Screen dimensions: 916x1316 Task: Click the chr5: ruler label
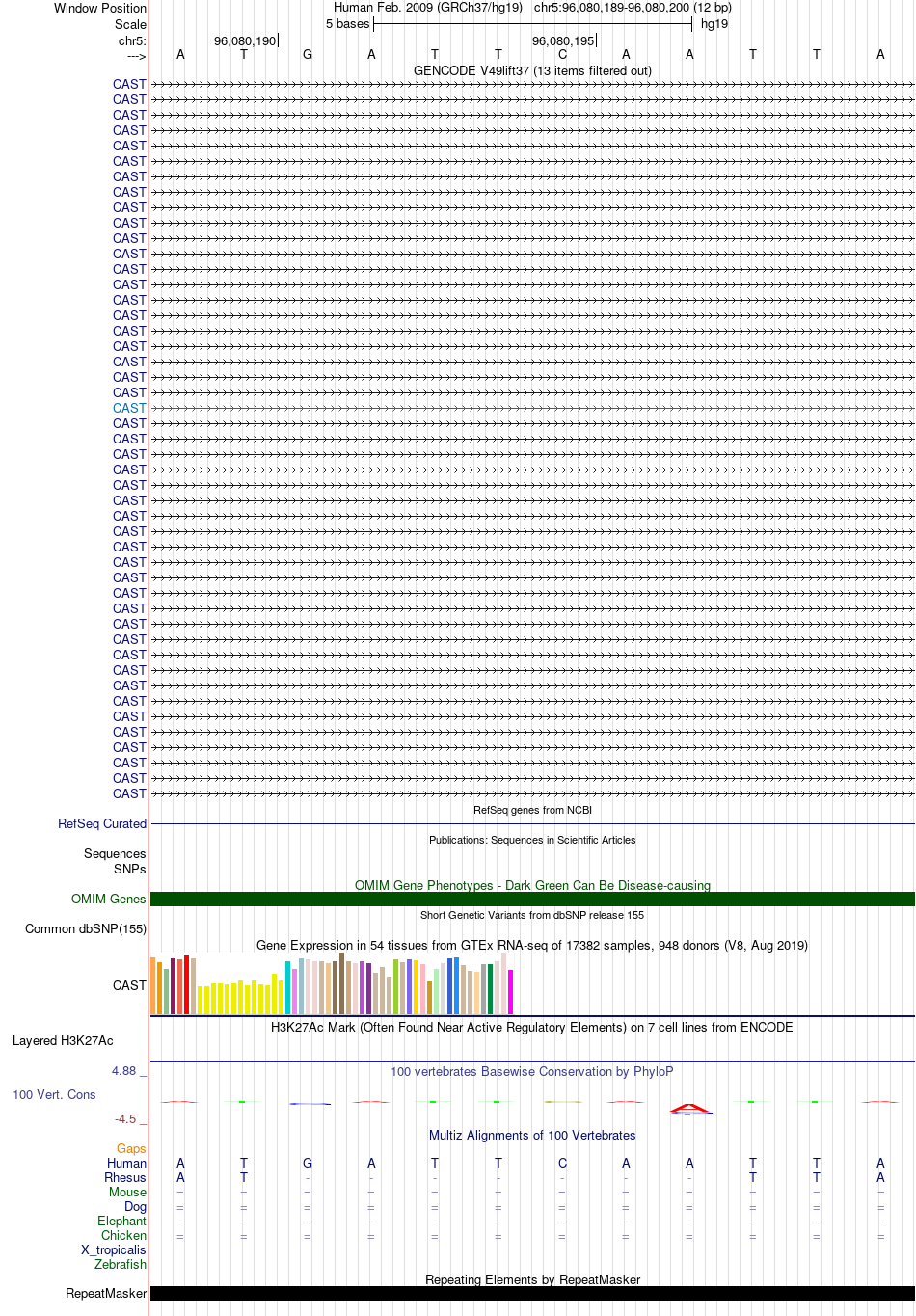coord(132,40)
